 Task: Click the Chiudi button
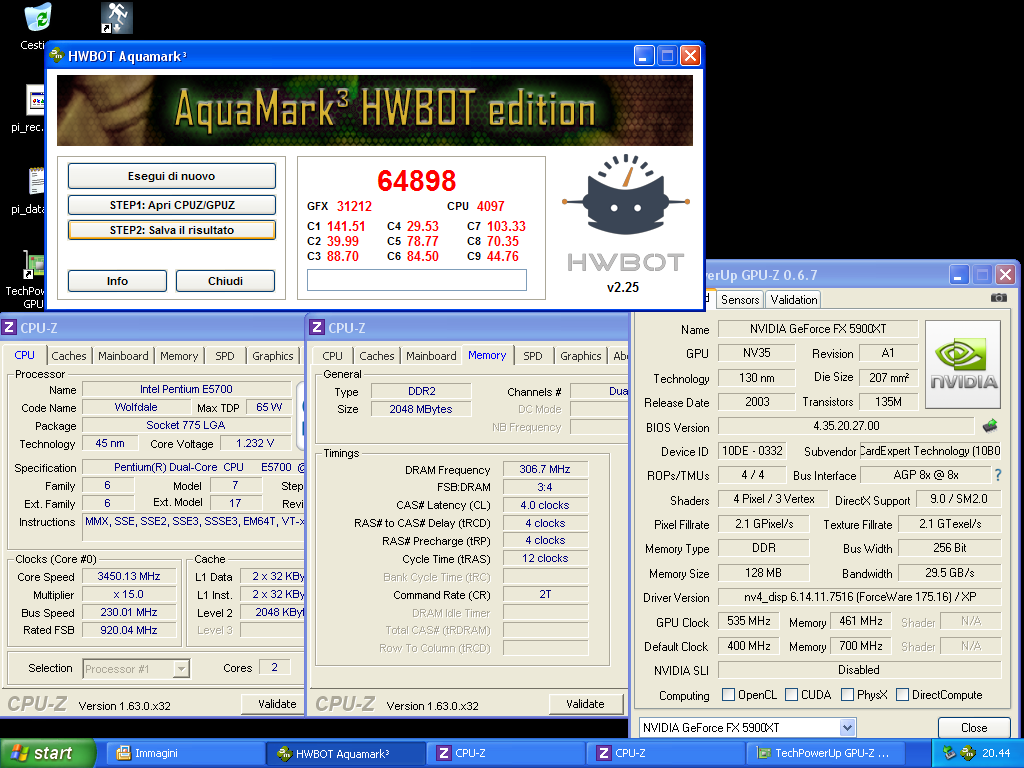click(x=225, y=281)
